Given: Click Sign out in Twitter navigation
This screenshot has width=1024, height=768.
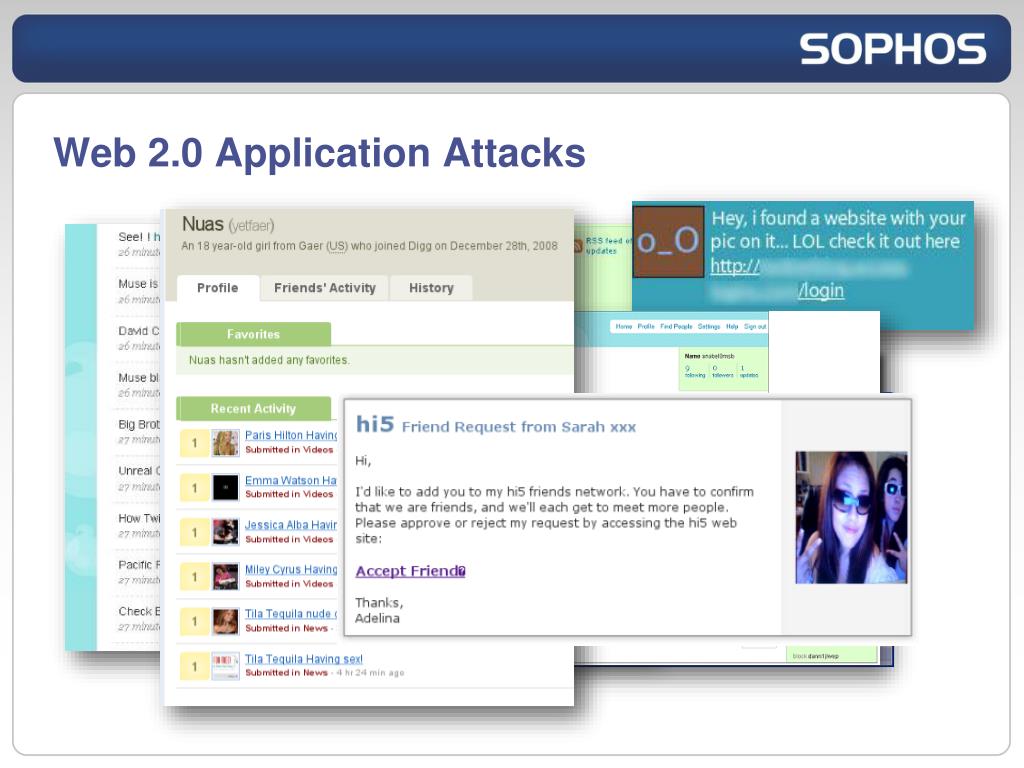Looking at the screenshot, I should tap(755, 327).
